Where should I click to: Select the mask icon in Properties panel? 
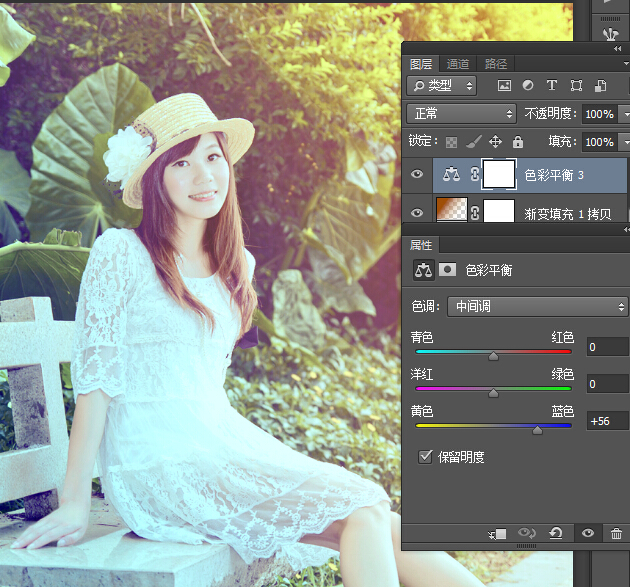447,270
